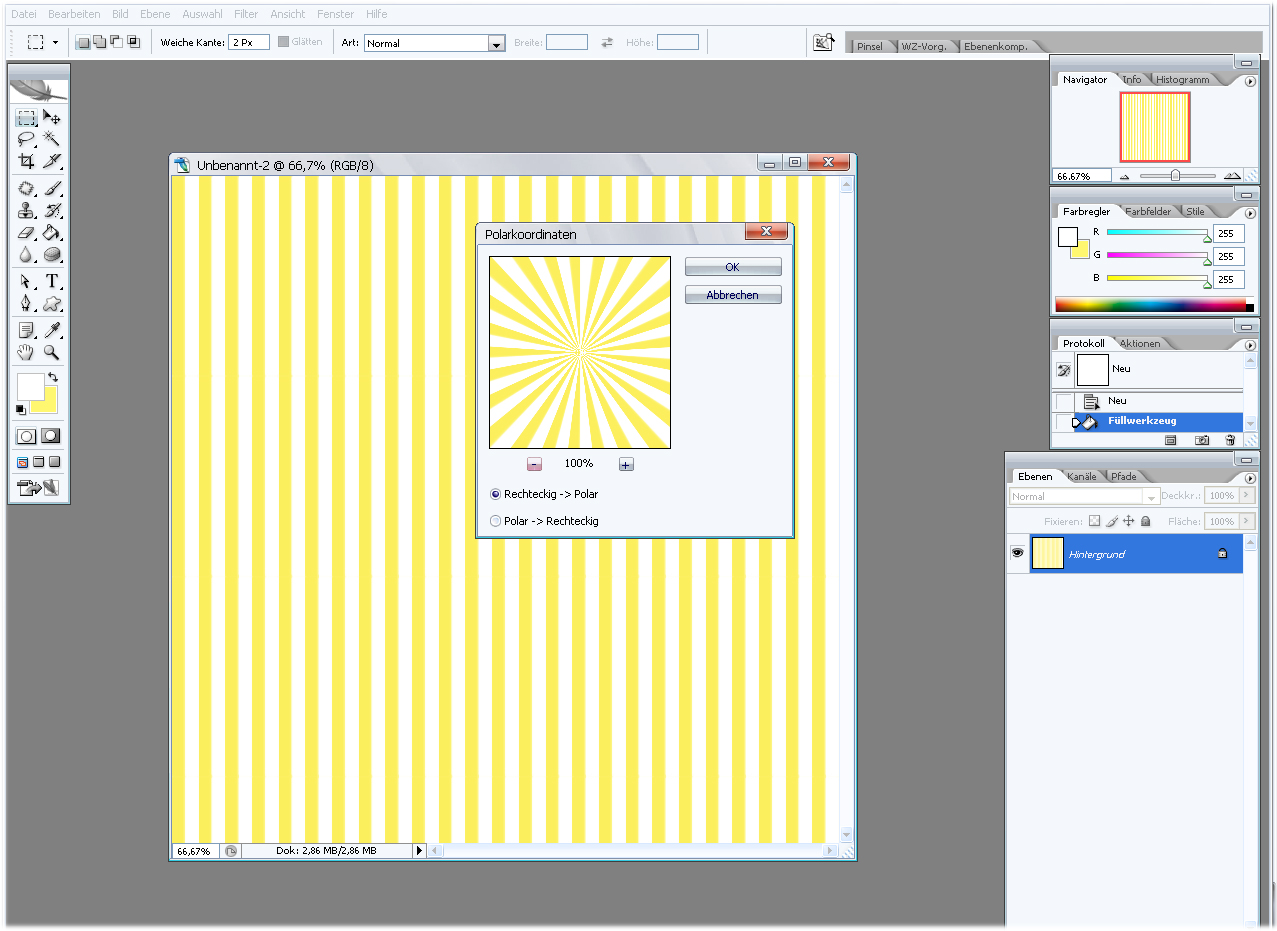1277x931 pixels.
Task: Choose the Eyedropper tool
Action: pyautogui.click(x=52, y=330)
